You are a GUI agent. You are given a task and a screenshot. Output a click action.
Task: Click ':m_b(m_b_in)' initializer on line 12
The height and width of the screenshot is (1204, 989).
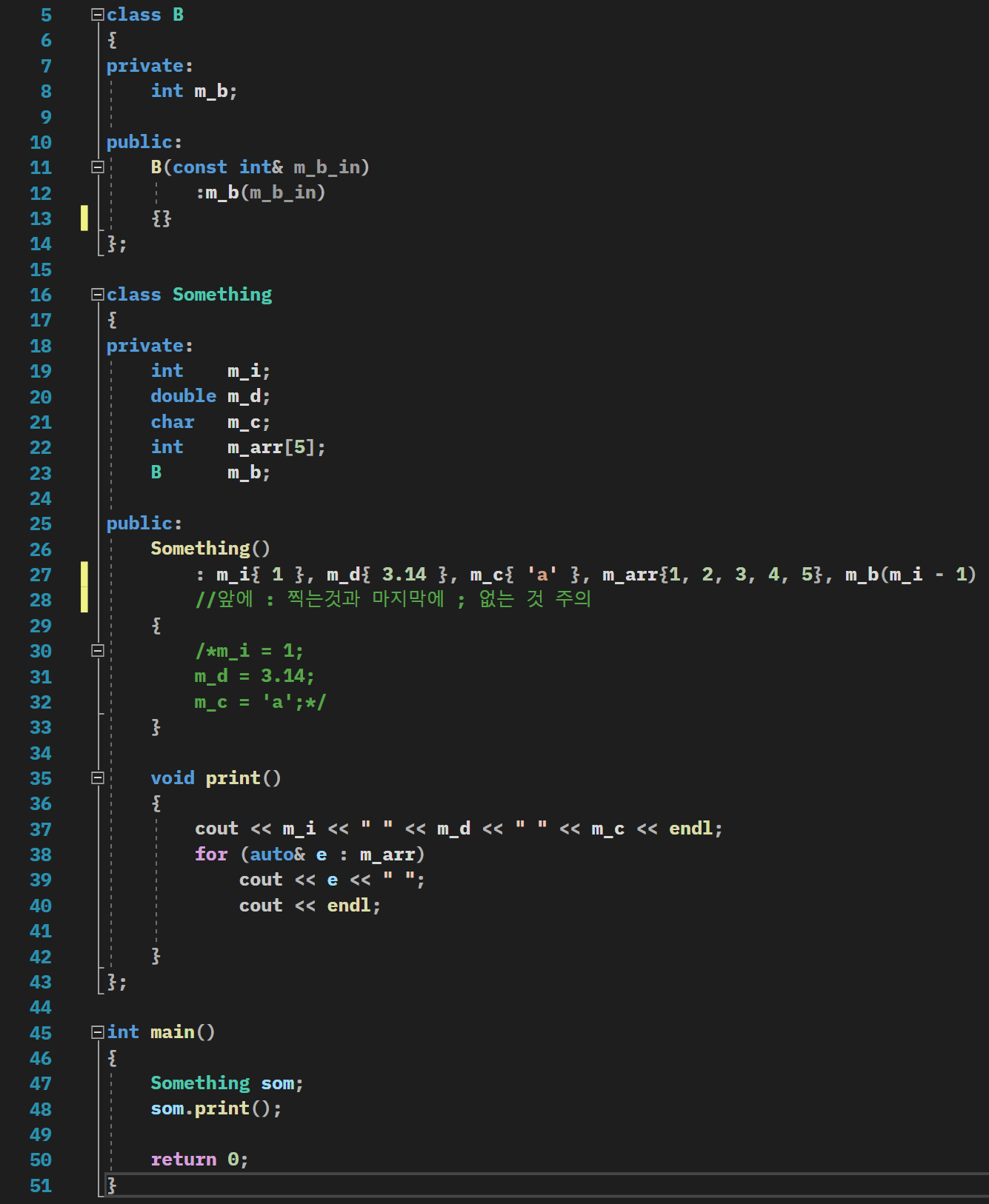click(261, 193)
